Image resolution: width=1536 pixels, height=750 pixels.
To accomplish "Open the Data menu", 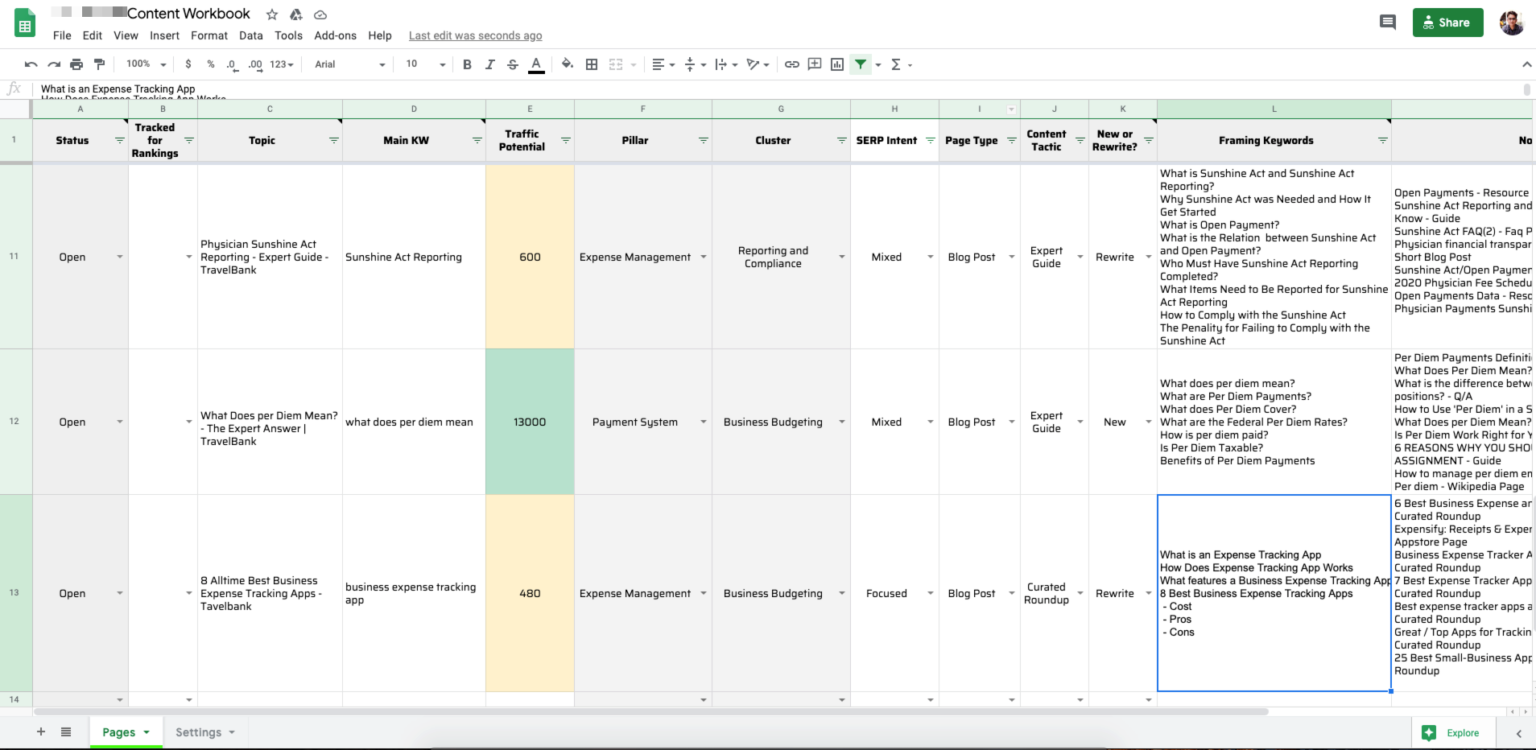I will point(251,35).
